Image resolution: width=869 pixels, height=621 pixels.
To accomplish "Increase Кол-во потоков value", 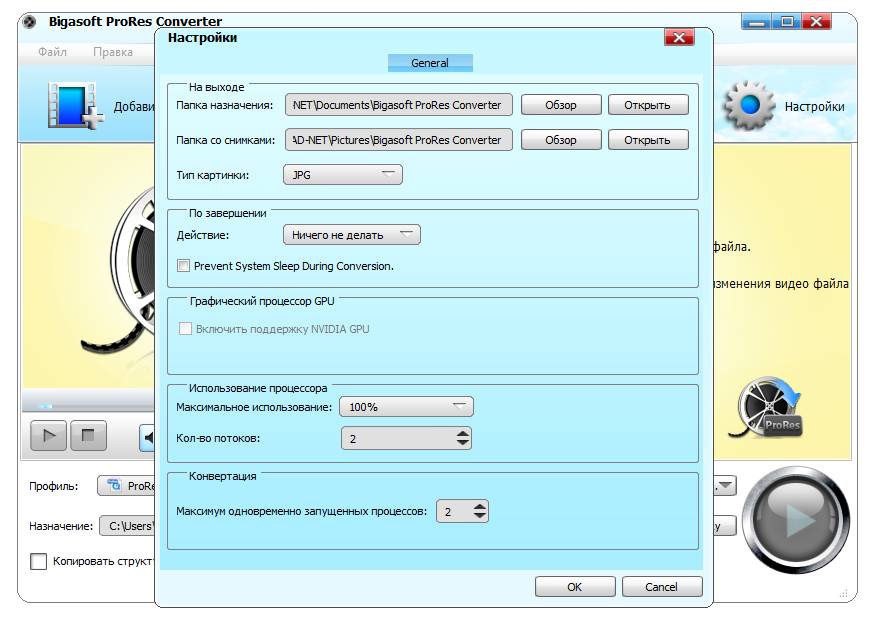I will [463, 433].
